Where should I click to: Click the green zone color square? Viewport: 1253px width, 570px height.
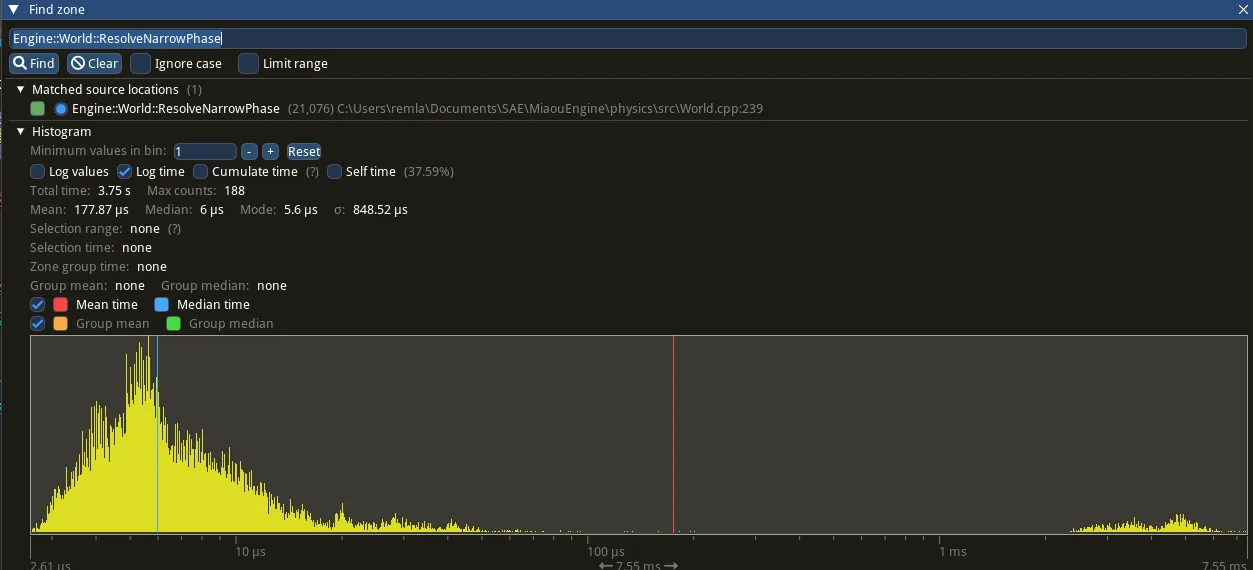pyautogui.click(x=38, y=108)
